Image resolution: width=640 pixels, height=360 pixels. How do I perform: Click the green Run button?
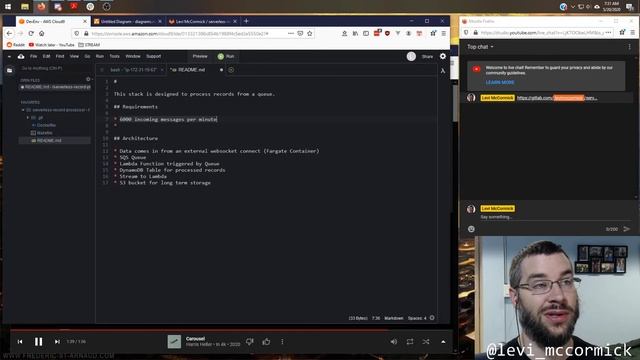[226, 56]
